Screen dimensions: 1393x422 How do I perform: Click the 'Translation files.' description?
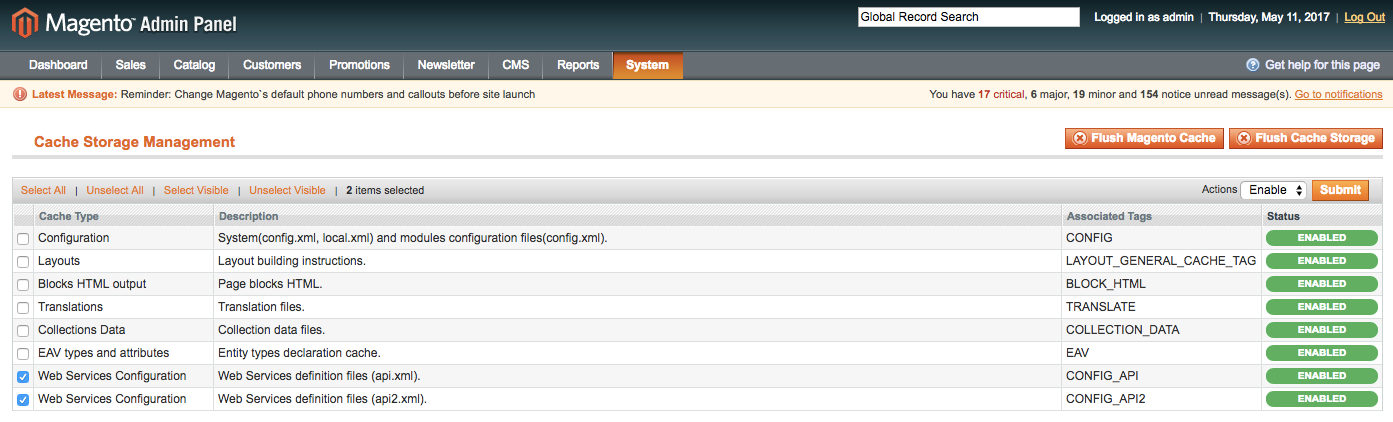(261, 307)
